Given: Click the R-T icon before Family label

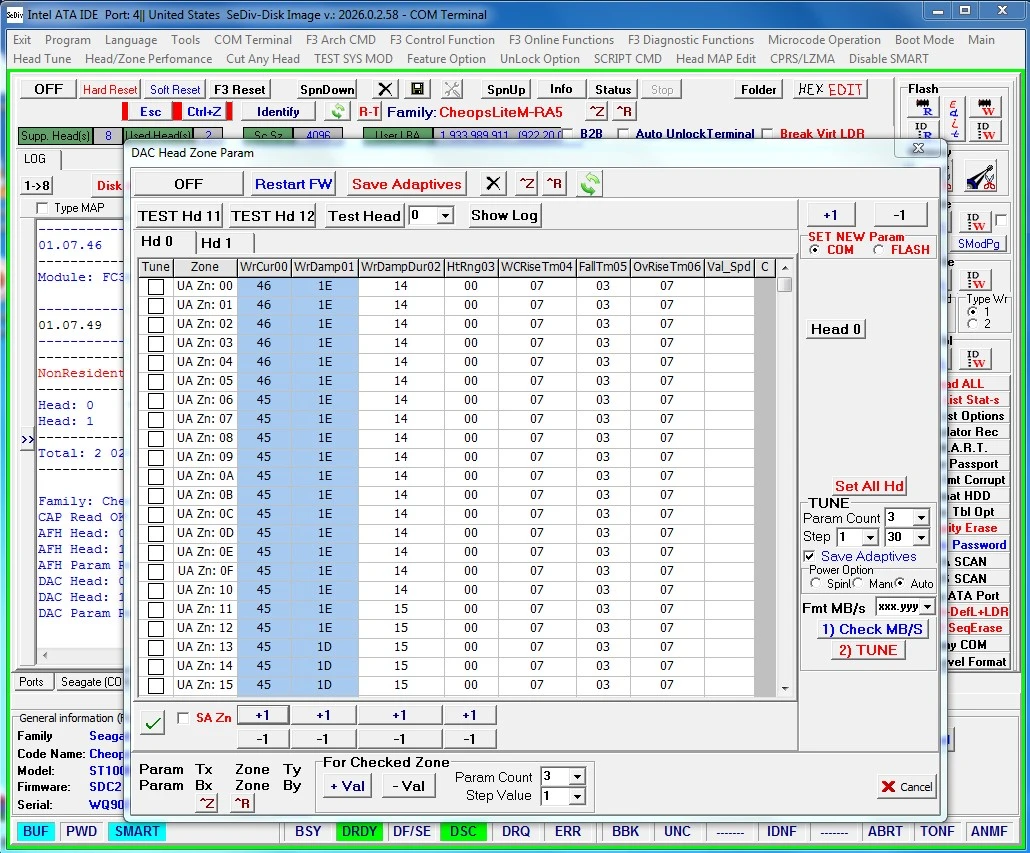Looking at the screenshot, I should [369, 112].
